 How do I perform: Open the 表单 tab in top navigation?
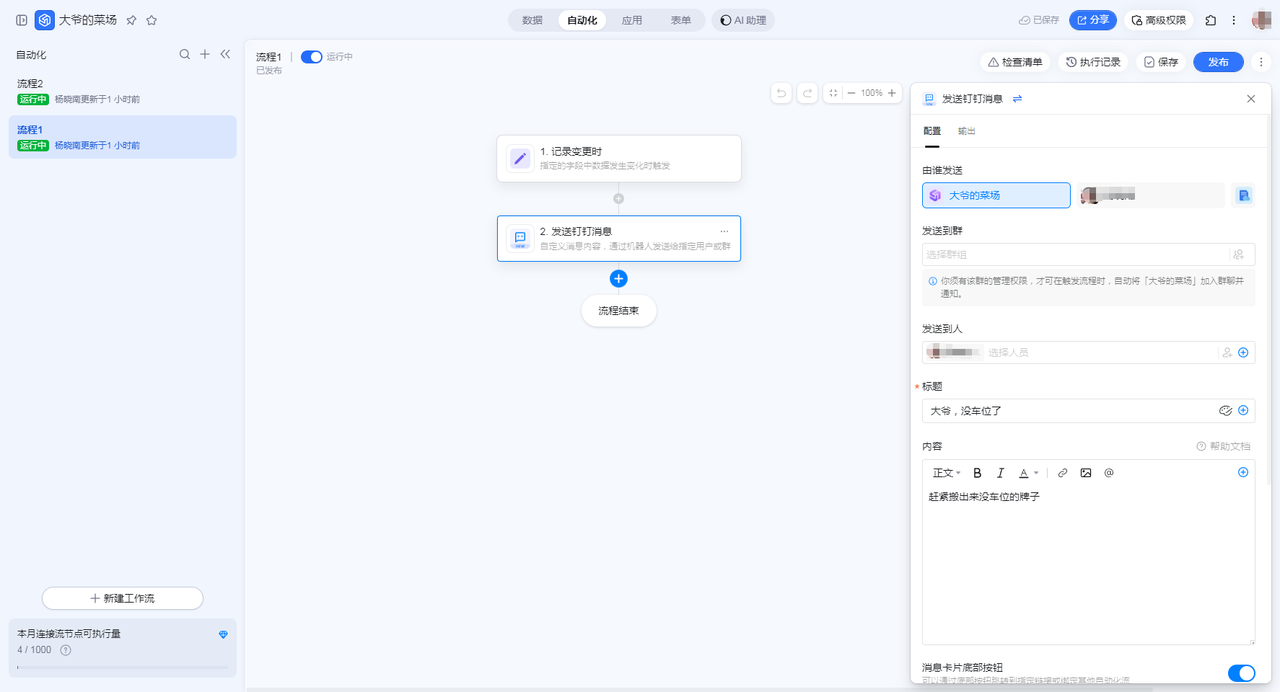680,20
